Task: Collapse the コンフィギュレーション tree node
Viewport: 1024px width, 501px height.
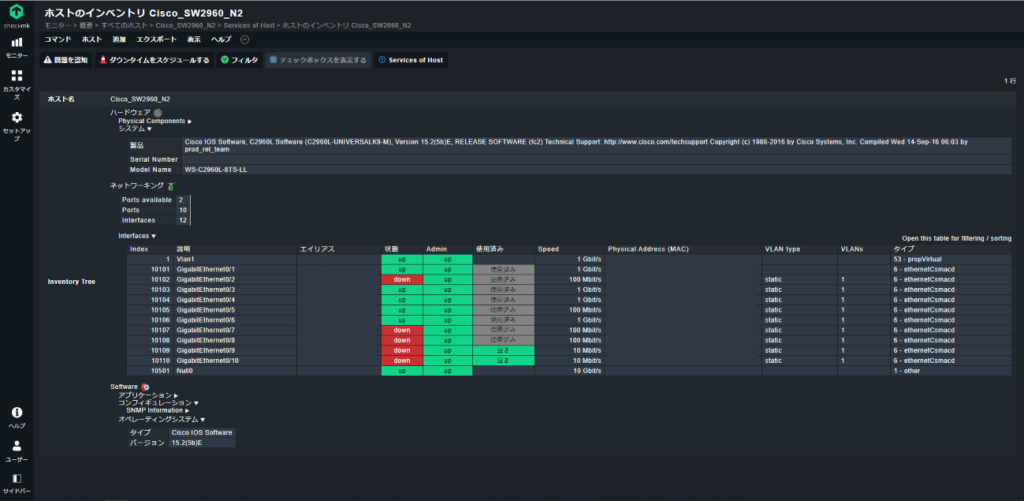Action: click(x=158, y=403)
